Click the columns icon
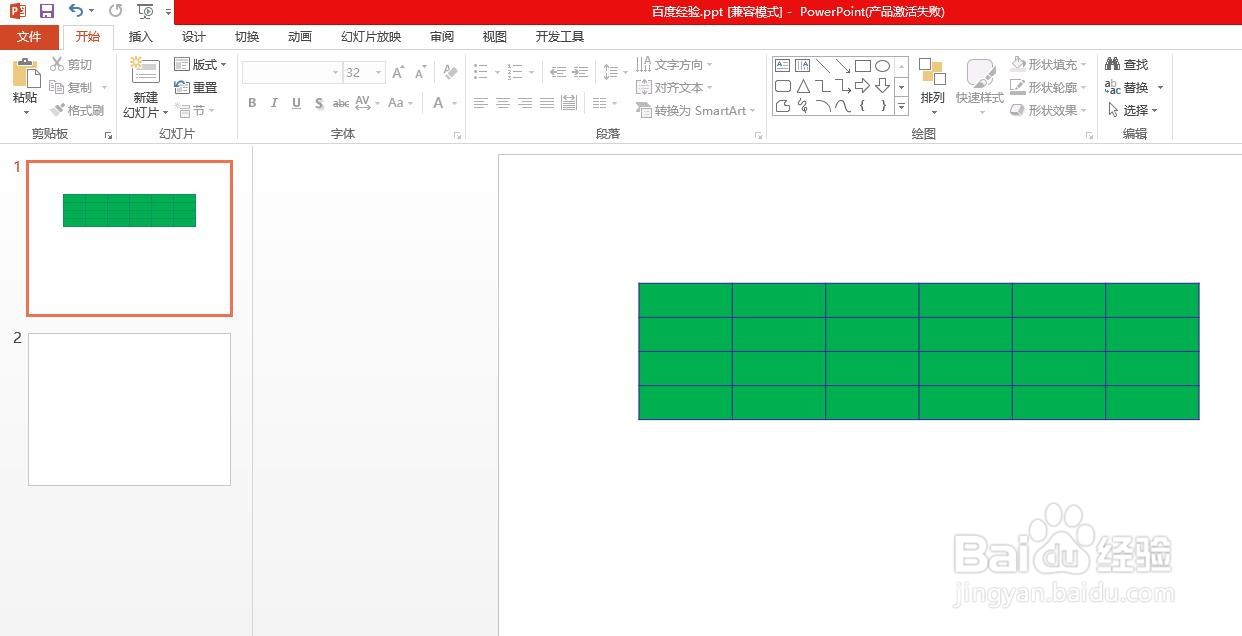1242x636 pixels. click(600, 103)
